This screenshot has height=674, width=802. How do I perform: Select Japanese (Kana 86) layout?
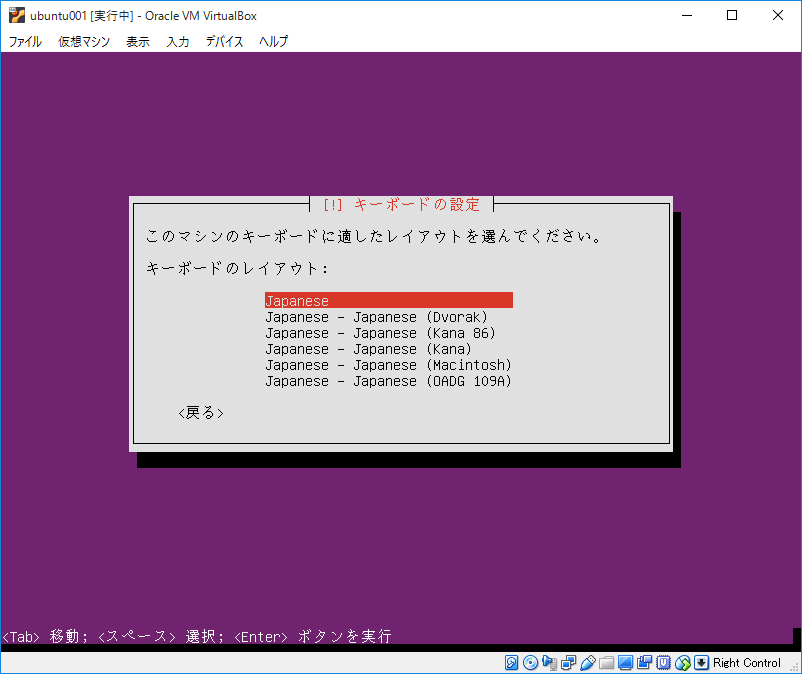(381, 333)
